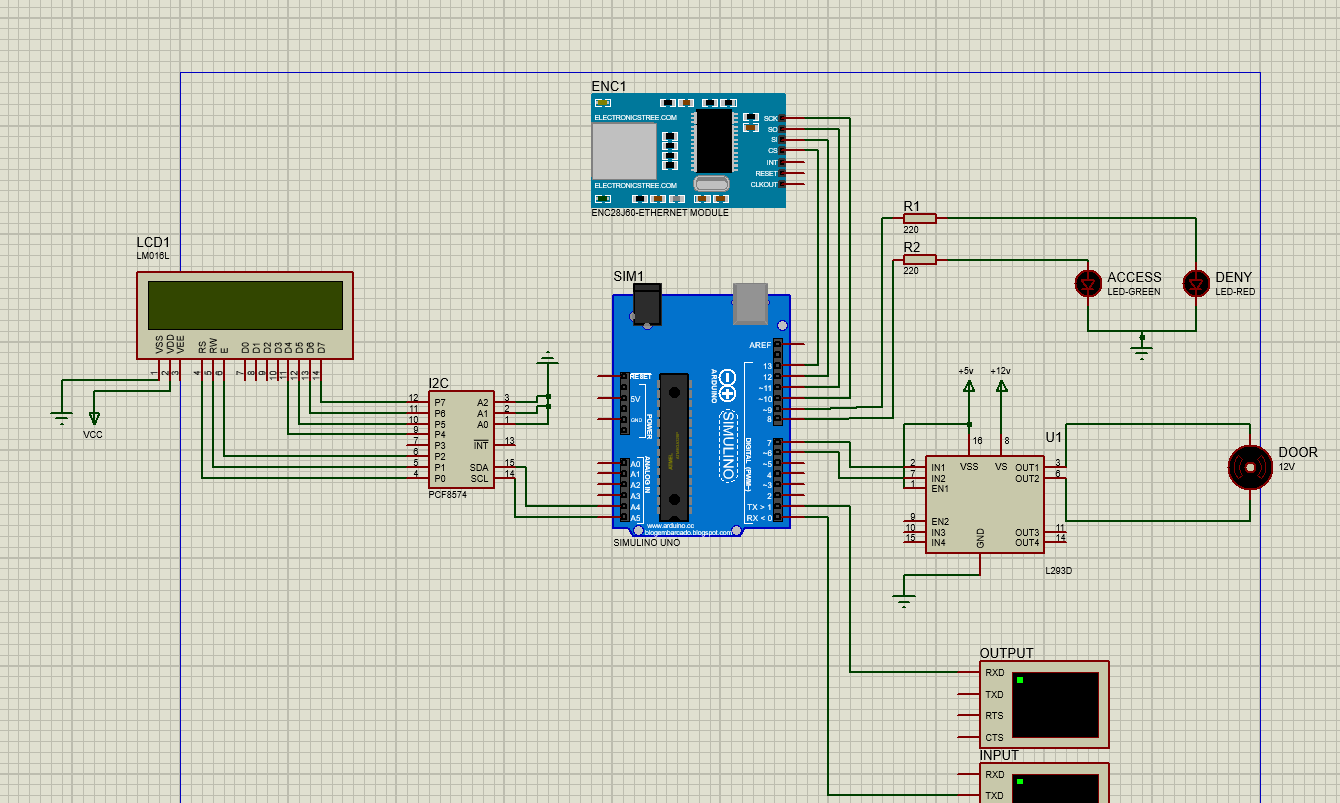Viewport: 1340px width, 803px height.
Task: Click the 'LM016L' value text
Action: 152,257
